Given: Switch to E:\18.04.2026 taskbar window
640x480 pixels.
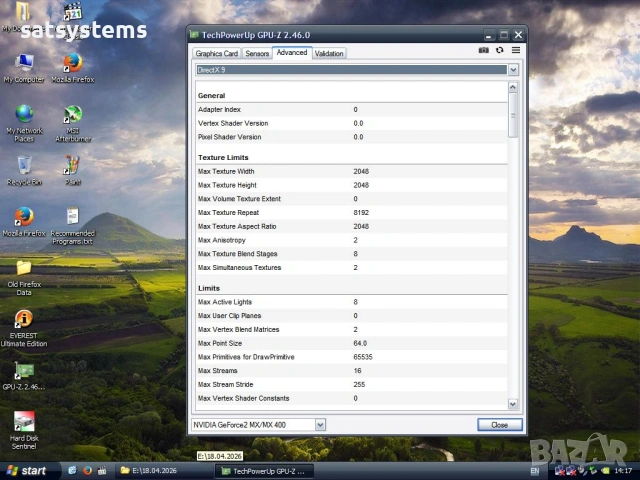Looking at the screenshot, I should pyautogui.click(x=164, y=471).
